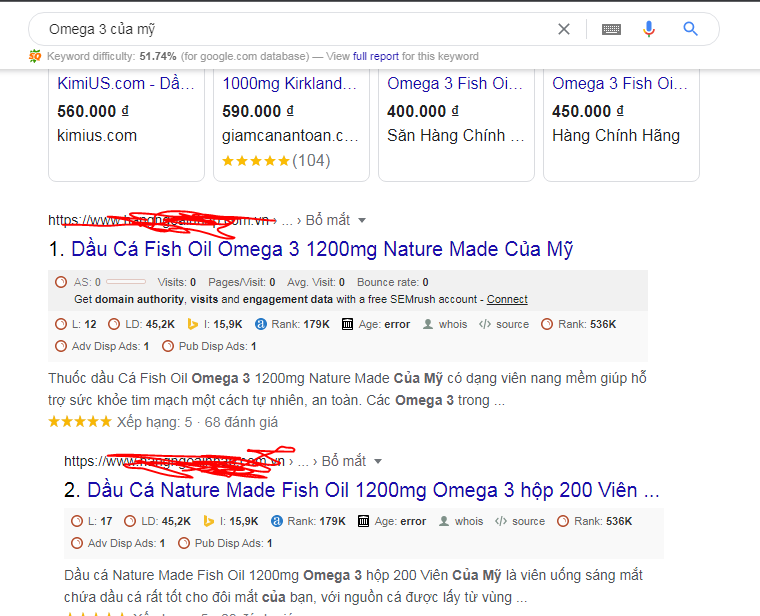760x616 pixels.
Task: Submit search using the magnifier icon
Action: pyautogui.click(x=690, y=29)
